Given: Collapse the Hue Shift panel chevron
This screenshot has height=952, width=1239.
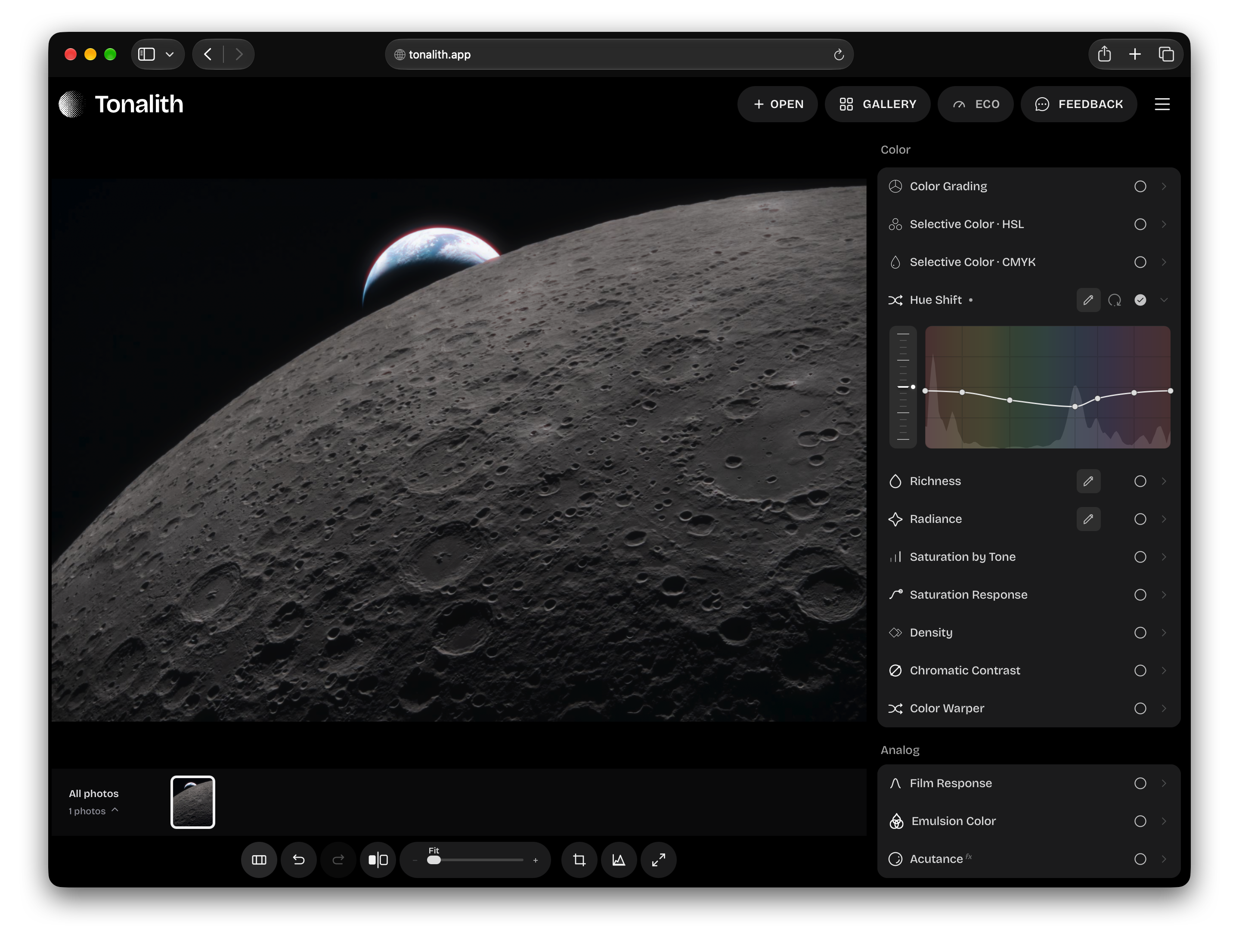Looking at the screenshot, I should pos(1164,300).
